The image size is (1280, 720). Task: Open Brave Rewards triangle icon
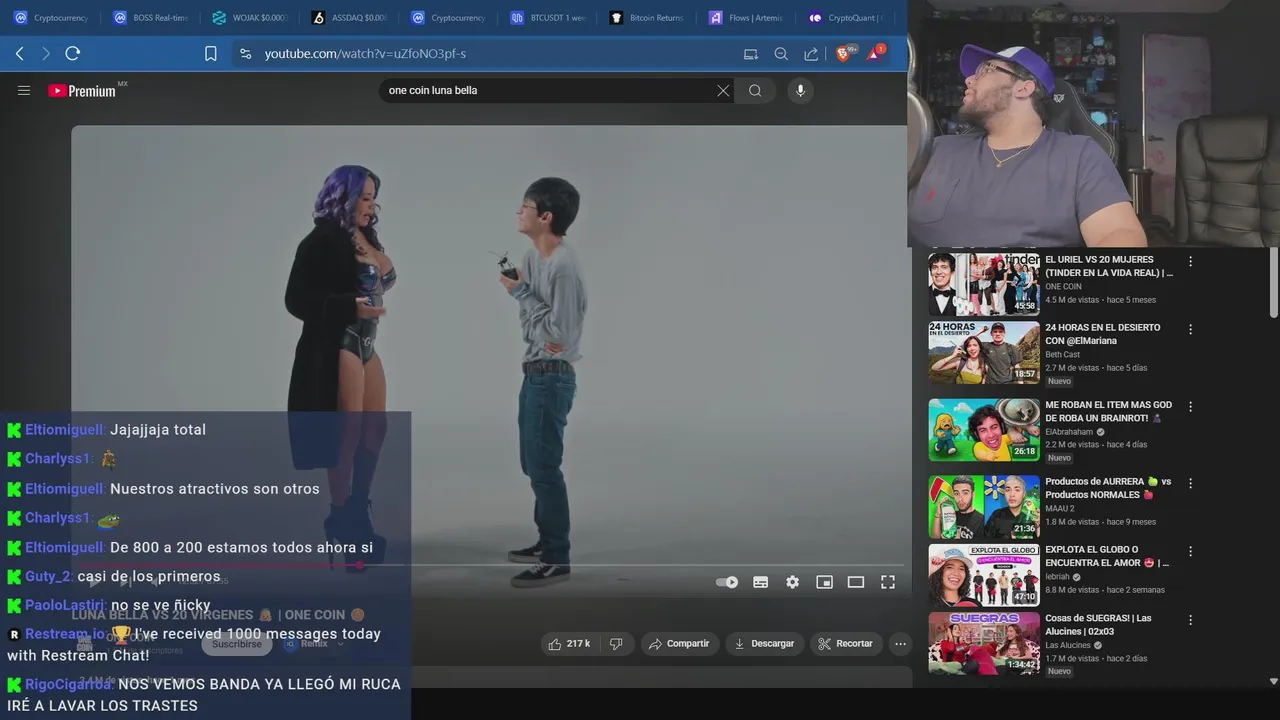[x=874, y=53]
